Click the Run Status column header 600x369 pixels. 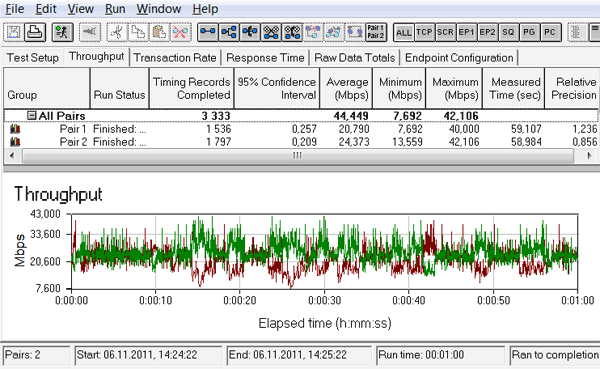(x=119, y=88)
